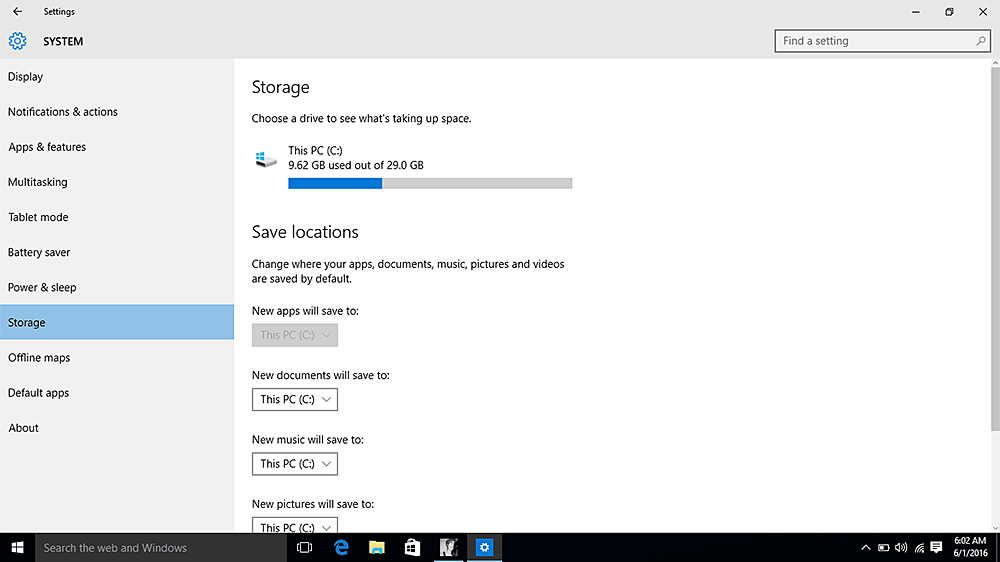
Task: Select Apps & features in sidebar
Action: (x=117, y=147)
